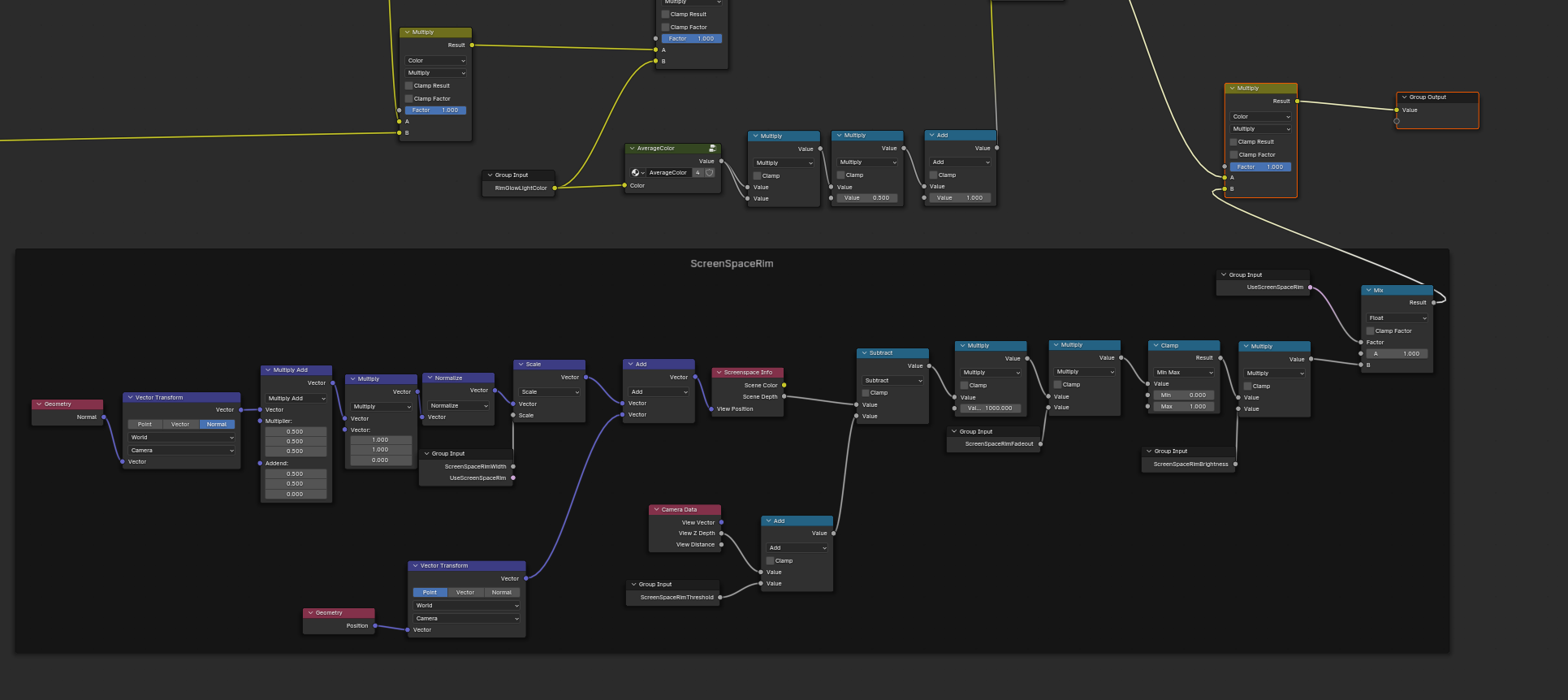Collapse the Screenspace Info node using its chevron
This screenshot has width=1568, height=700.
[719, 373]
